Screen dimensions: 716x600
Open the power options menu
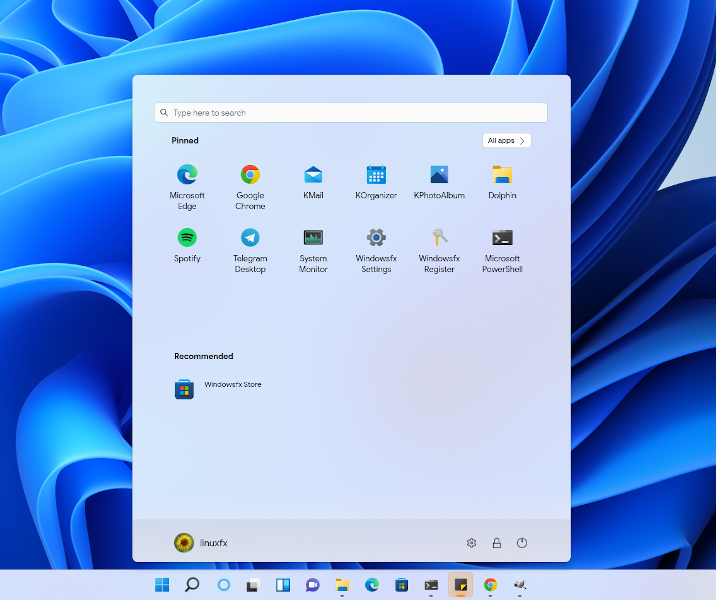tap(522, 543)
